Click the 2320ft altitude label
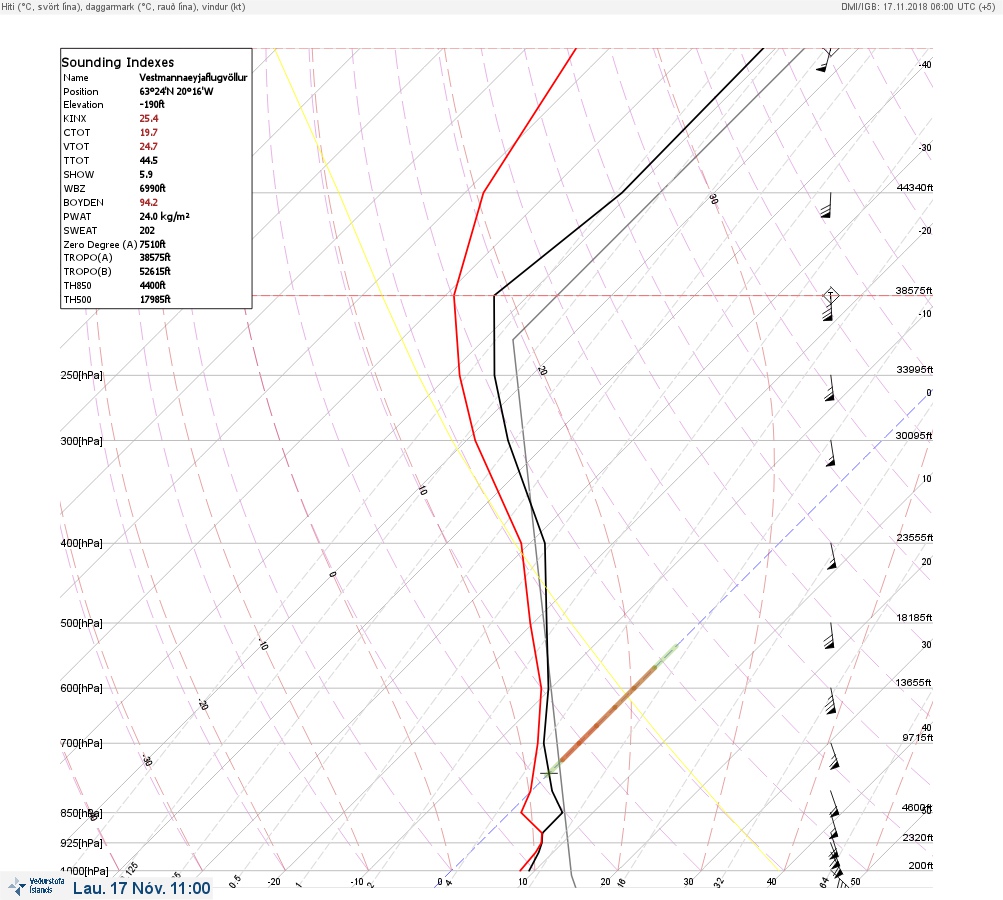 pyautogui.click(x=917, y=837)
